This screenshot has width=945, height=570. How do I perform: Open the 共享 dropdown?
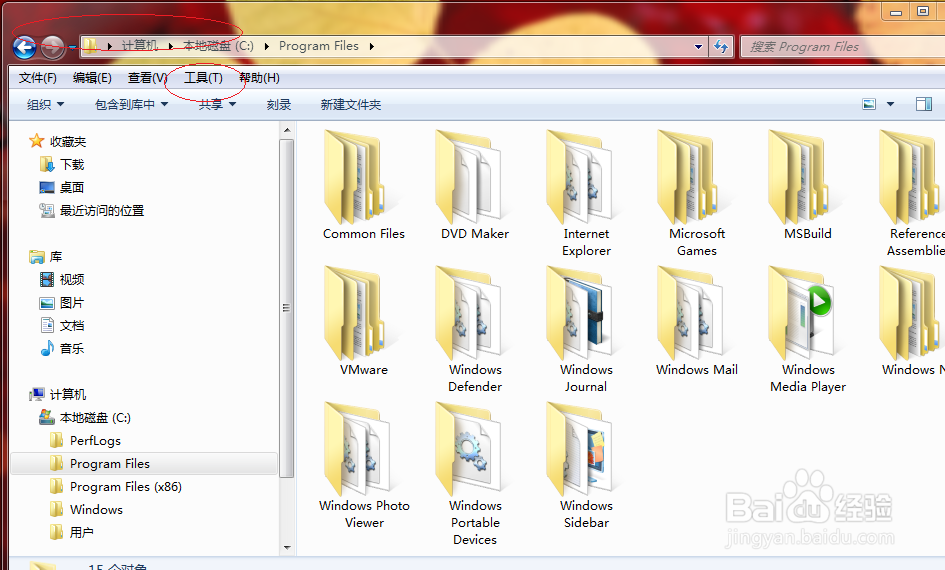tap(217, 104)
